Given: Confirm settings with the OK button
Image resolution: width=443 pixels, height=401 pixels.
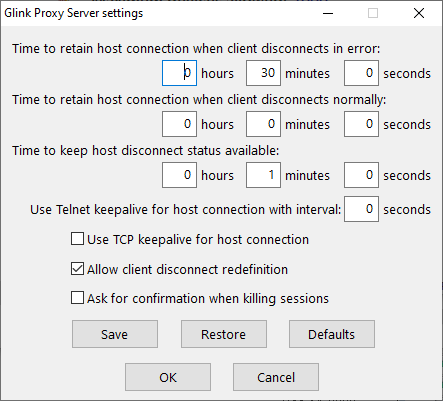Looking at the screenshot, I should [x=168, y=377].
